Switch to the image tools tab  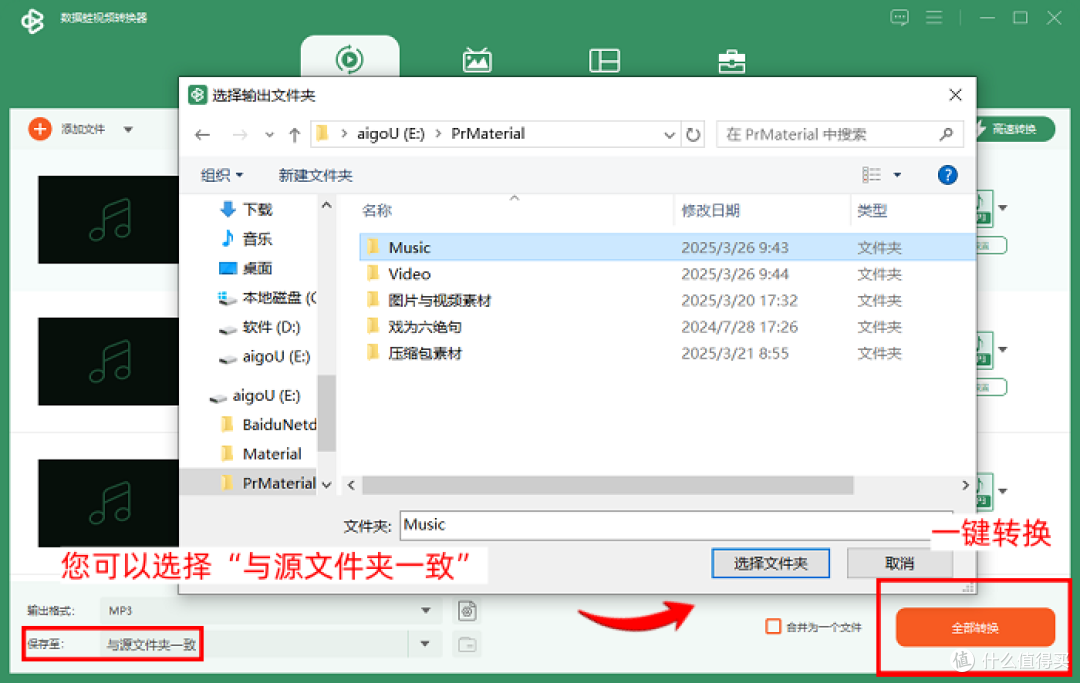477,61
